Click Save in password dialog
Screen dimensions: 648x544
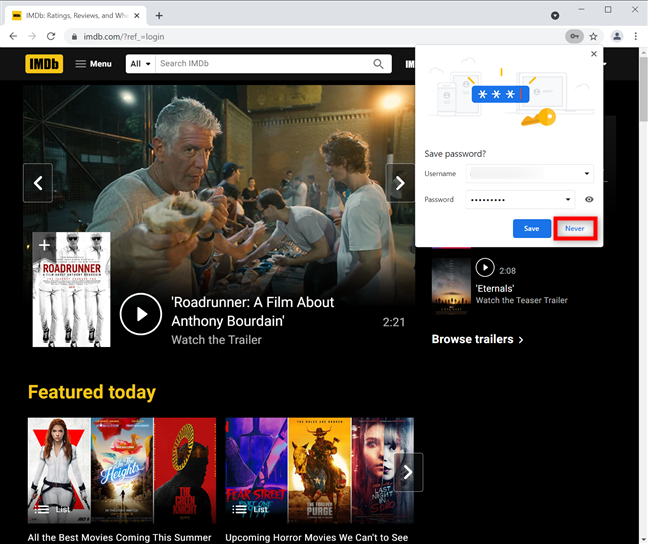pyautogui.click(x=531, y=229)
